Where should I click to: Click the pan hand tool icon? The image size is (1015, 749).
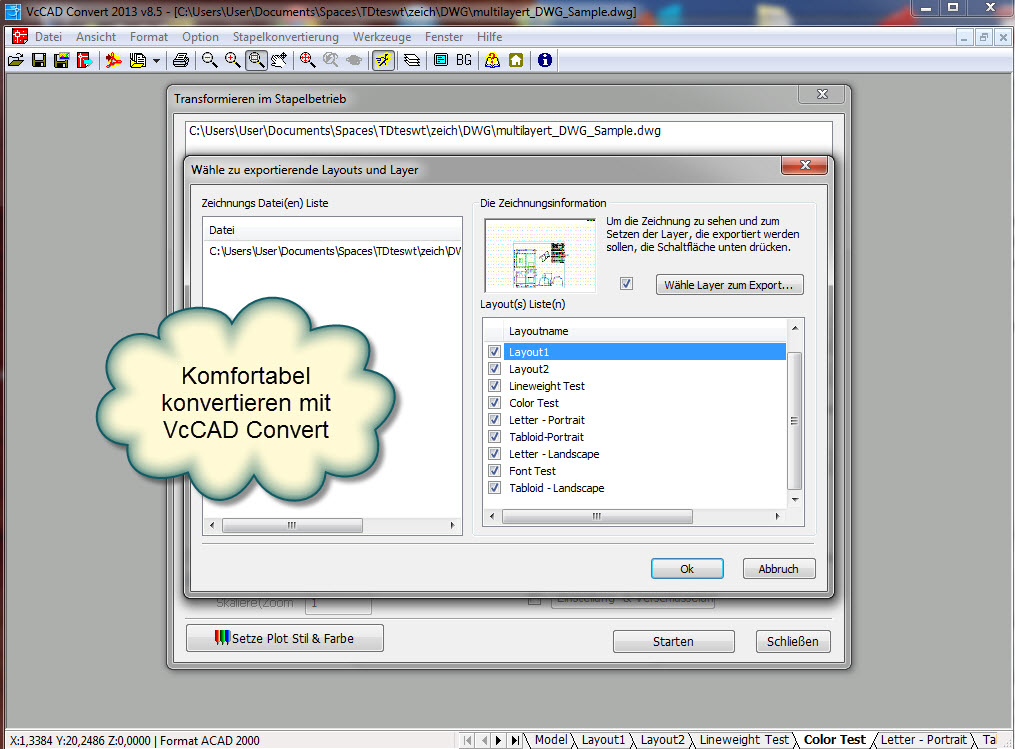[x=279, y=60]
